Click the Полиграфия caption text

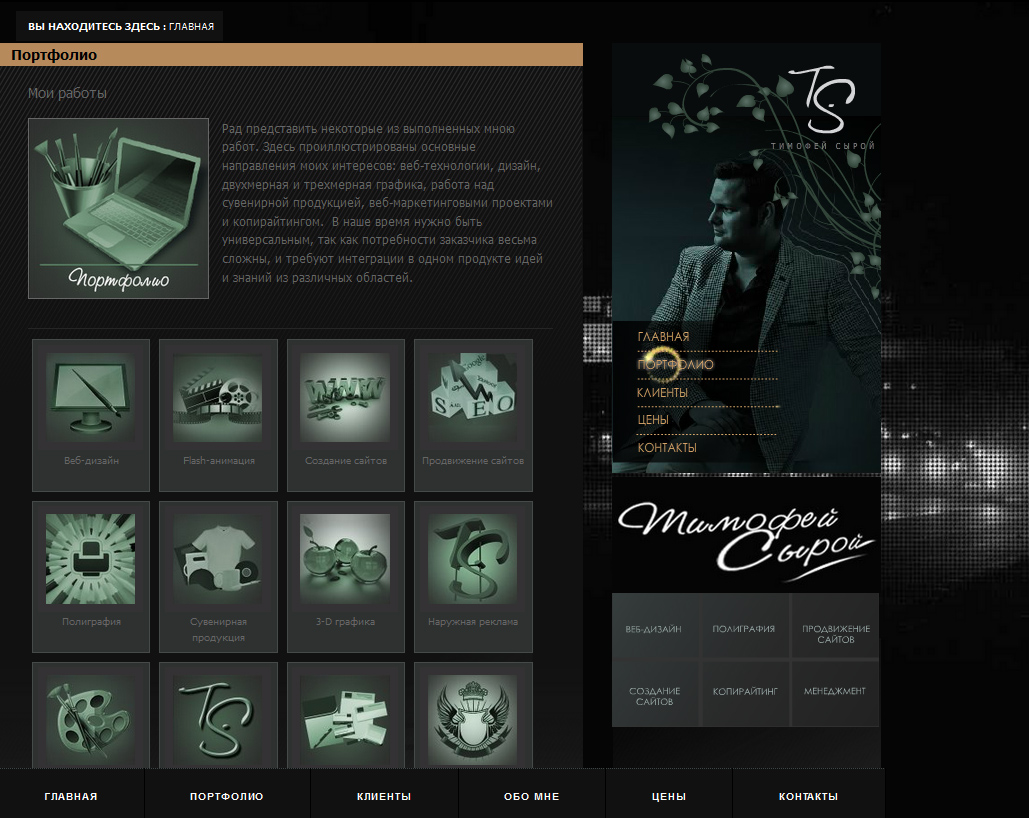(x=91, y=622)
